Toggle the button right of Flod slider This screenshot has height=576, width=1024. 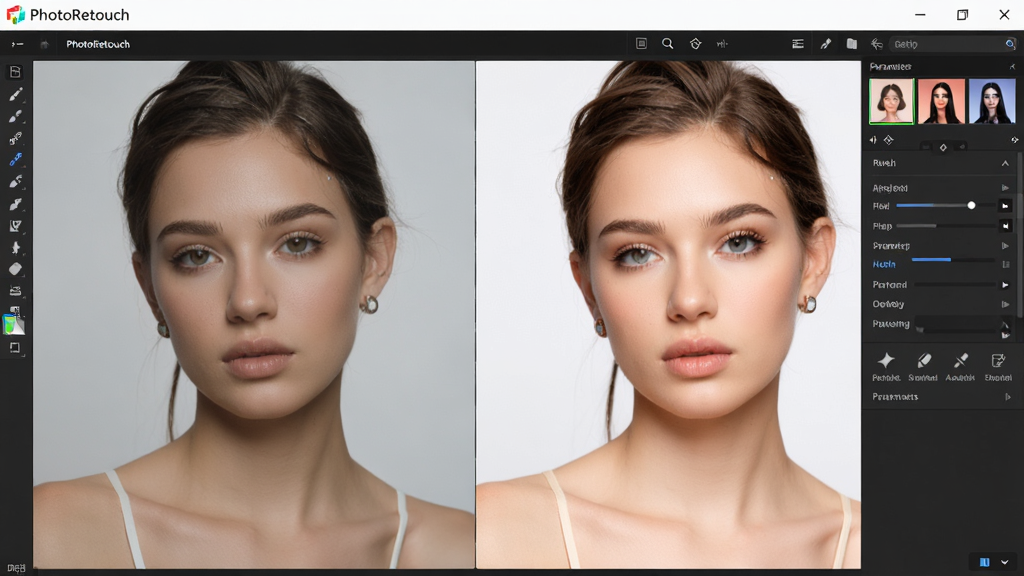point(1006,206)
